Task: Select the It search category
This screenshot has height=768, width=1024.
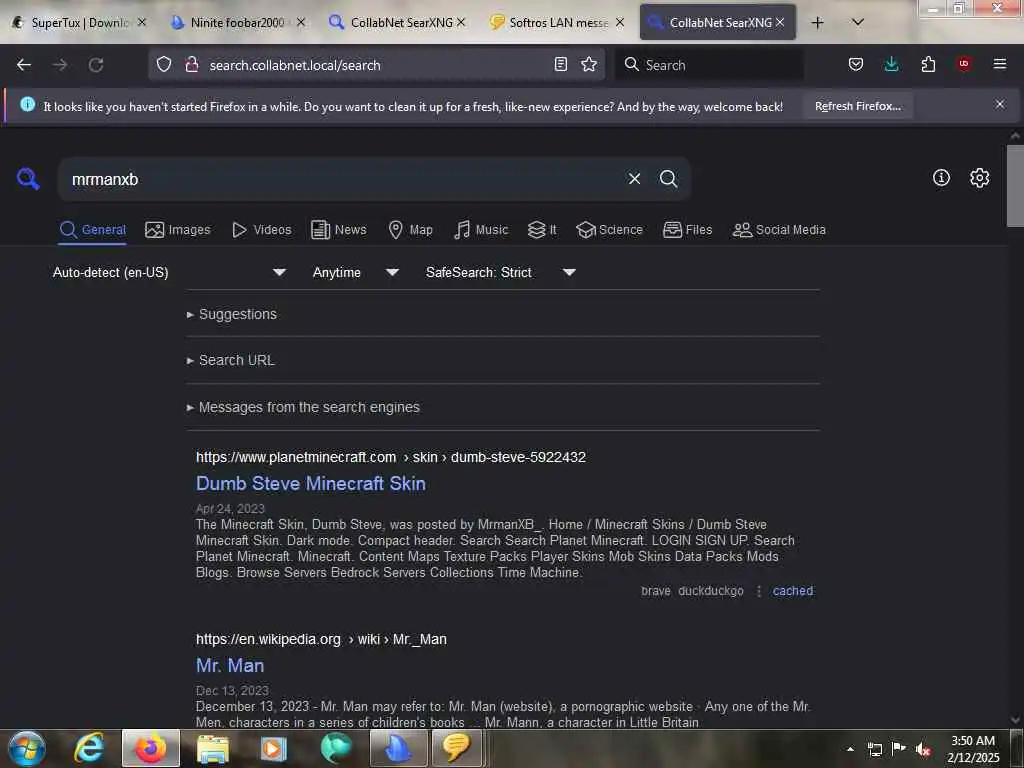Action: (542, 230)
